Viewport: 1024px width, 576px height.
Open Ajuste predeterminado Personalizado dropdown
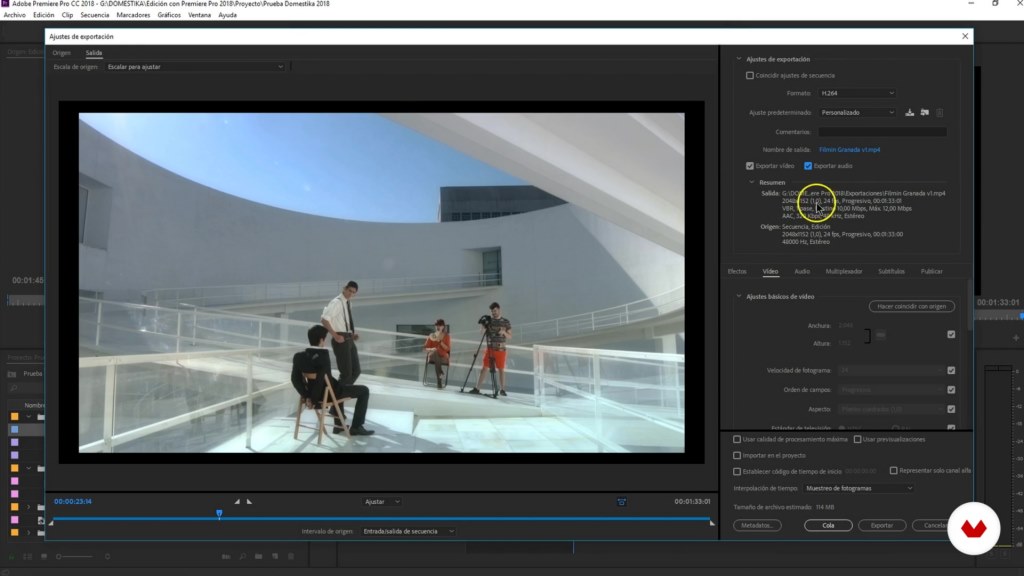point(857,112)
